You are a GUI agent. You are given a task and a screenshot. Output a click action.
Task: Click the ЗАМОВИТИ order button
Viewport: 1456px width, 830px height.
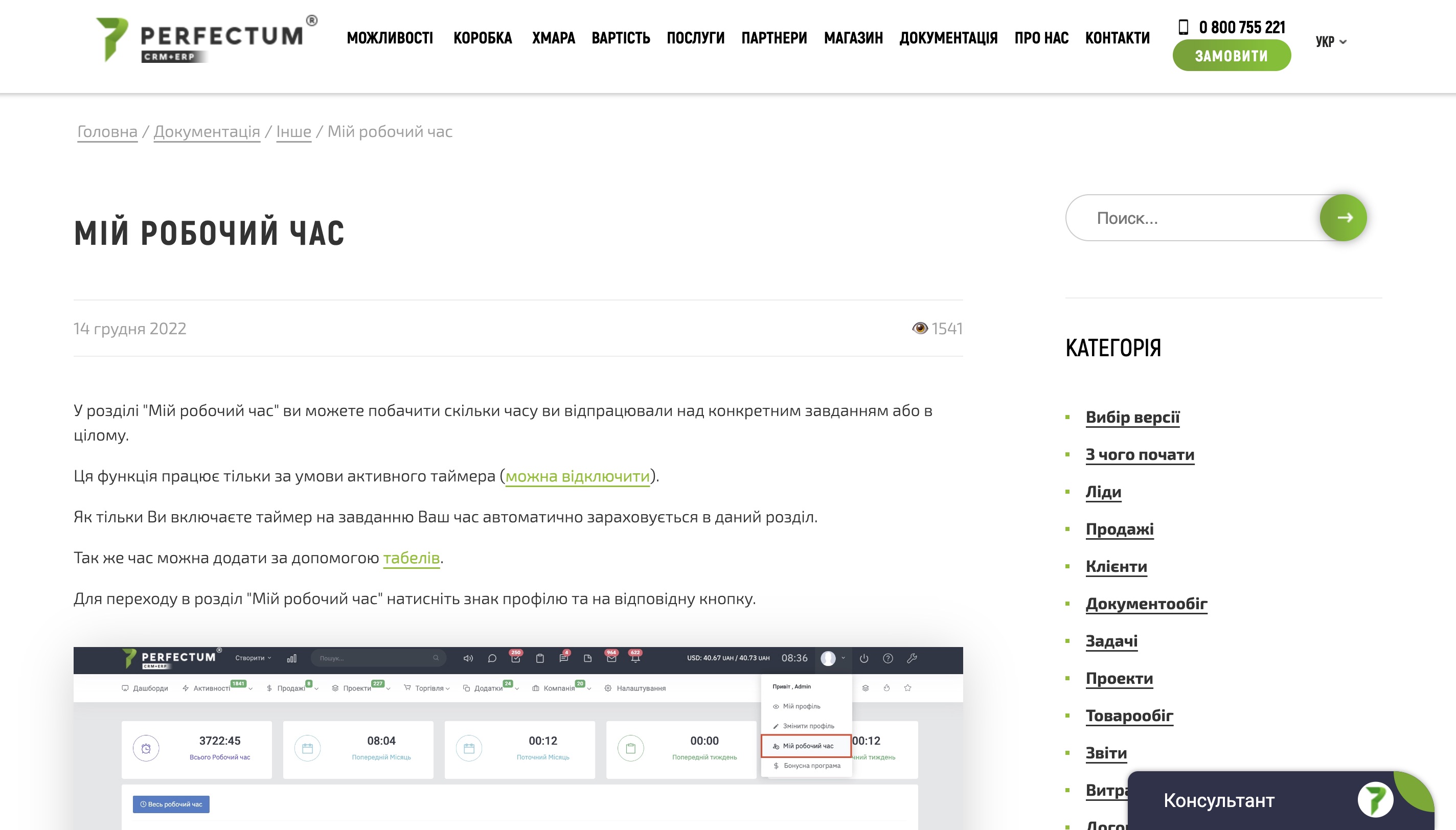[x=1232, y=56]
